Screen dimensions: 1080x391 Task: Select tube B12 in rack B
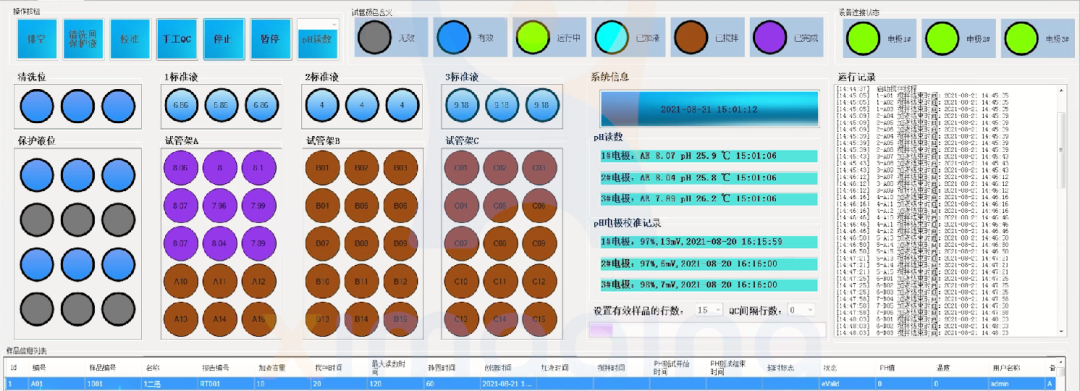pos(400,282)
